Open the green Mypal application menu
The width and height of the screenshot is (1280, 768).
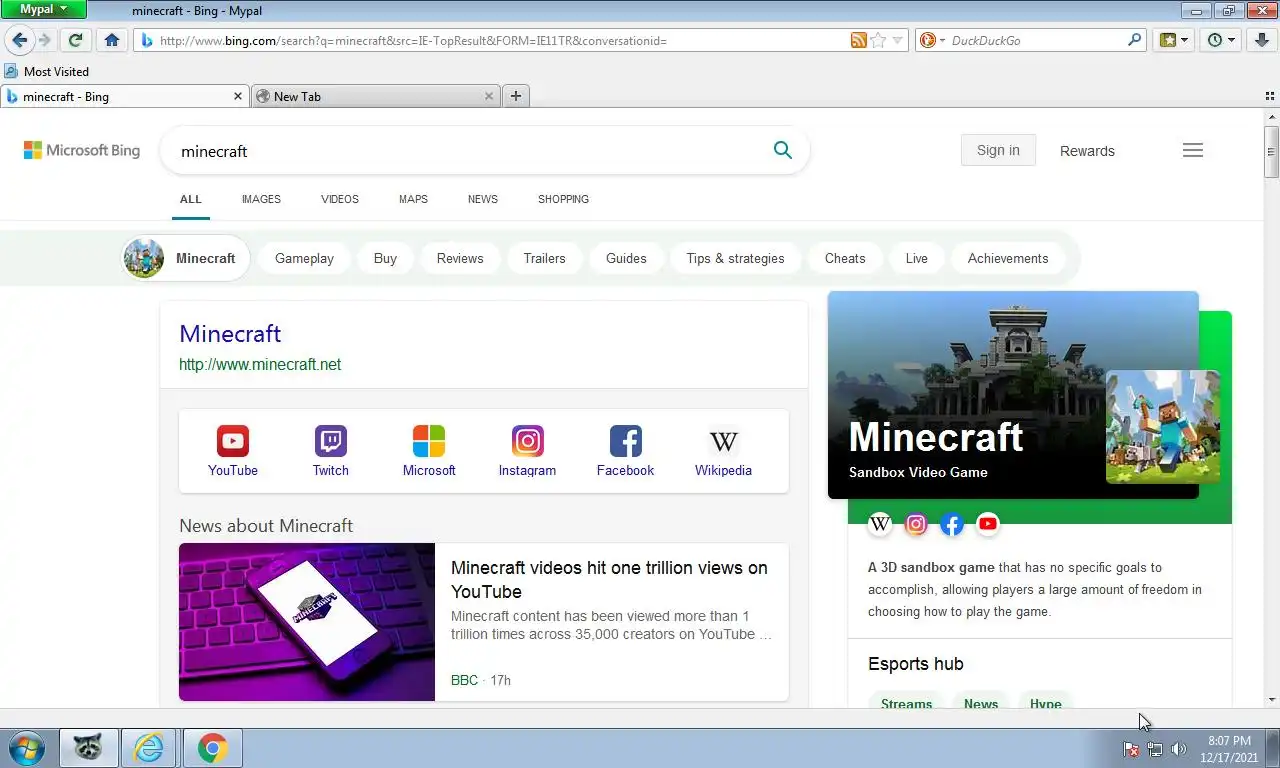coord(44,9)
